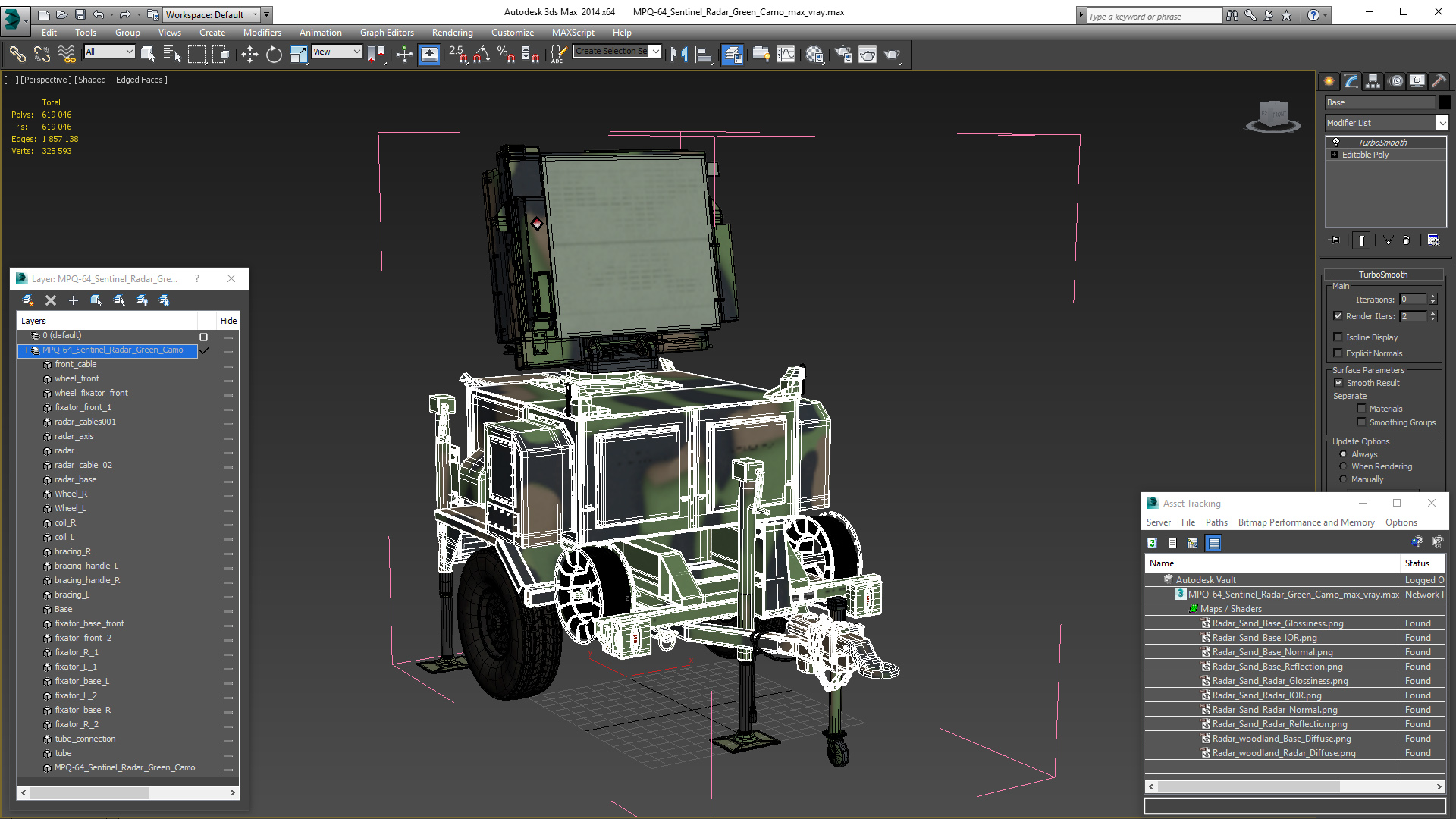The image size is (1456, 819).
Task: Open the Paths menu in Asset Tracking
Action: tap(1216, 522)
